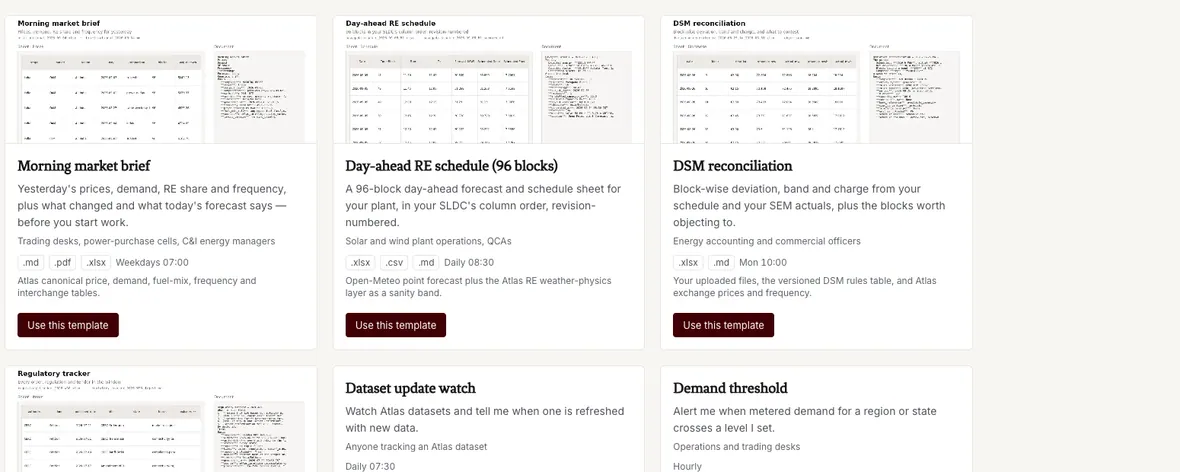Open the DSM reconciliation card title

[x=733, y=166]
